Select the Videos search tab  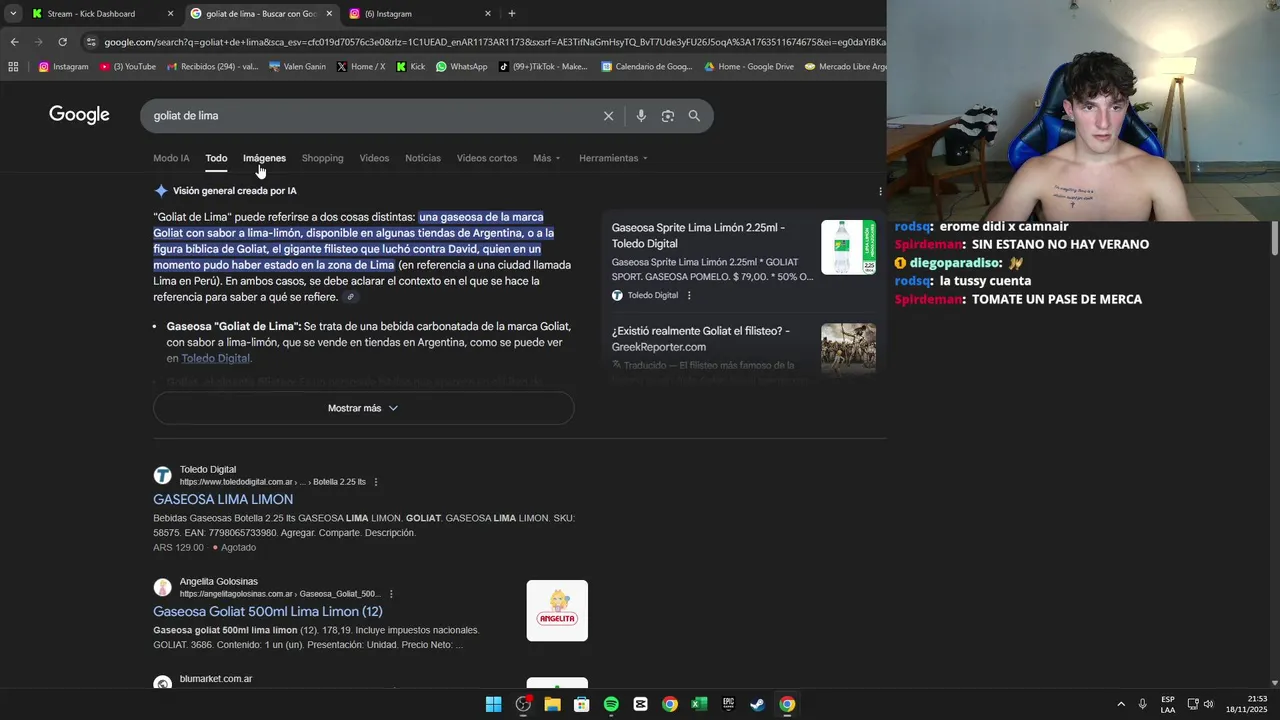pos(374,158)
